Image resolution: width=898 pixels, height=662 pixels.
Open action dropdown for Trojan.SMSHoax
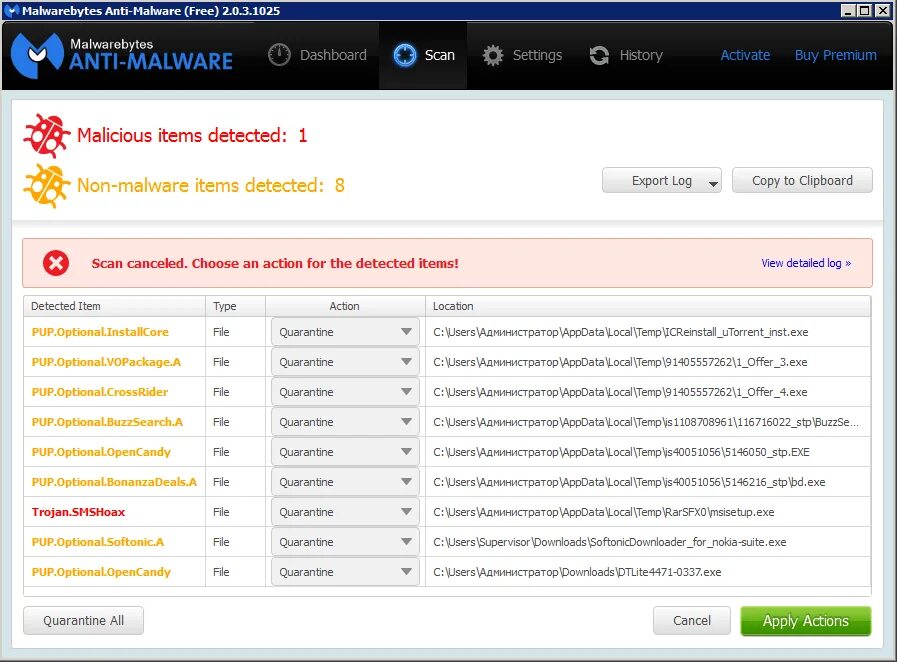(x=345, y=512)
